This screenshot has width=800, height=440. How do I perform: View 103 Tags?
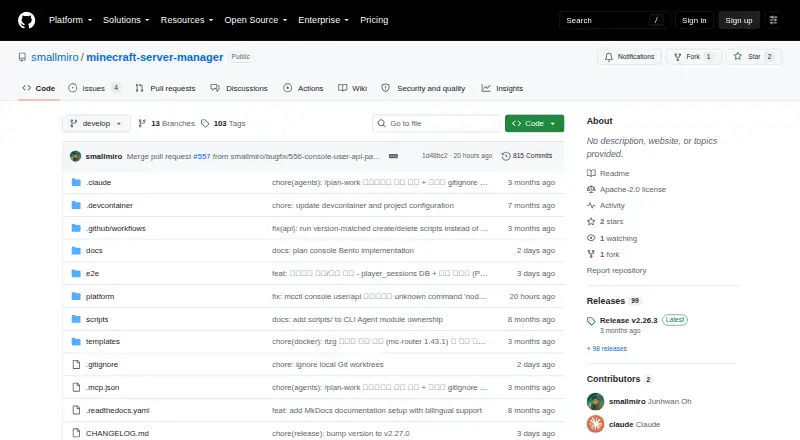point(223,124)
